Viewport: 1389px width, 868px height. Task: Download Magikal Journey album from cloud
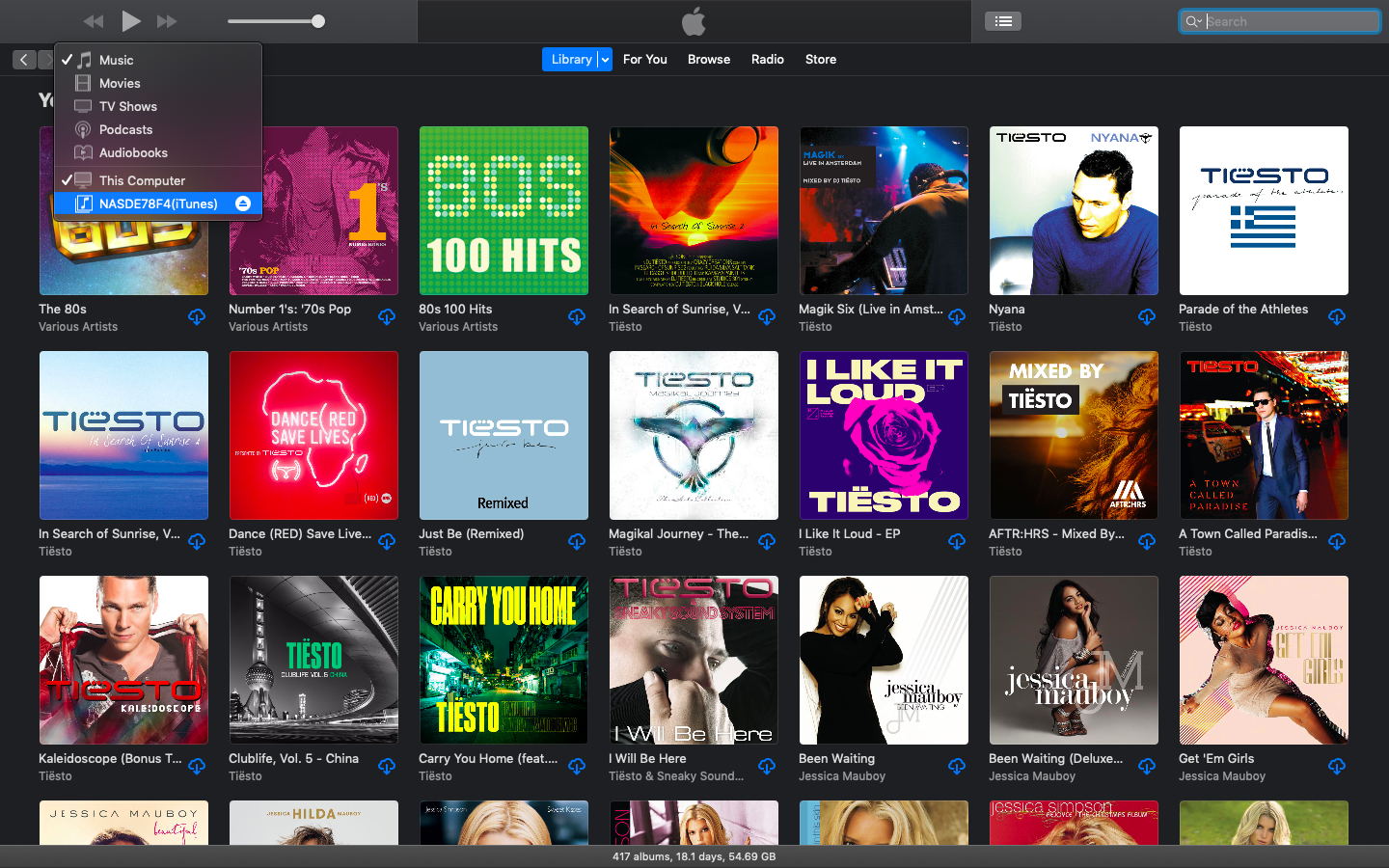pos(767,541)
